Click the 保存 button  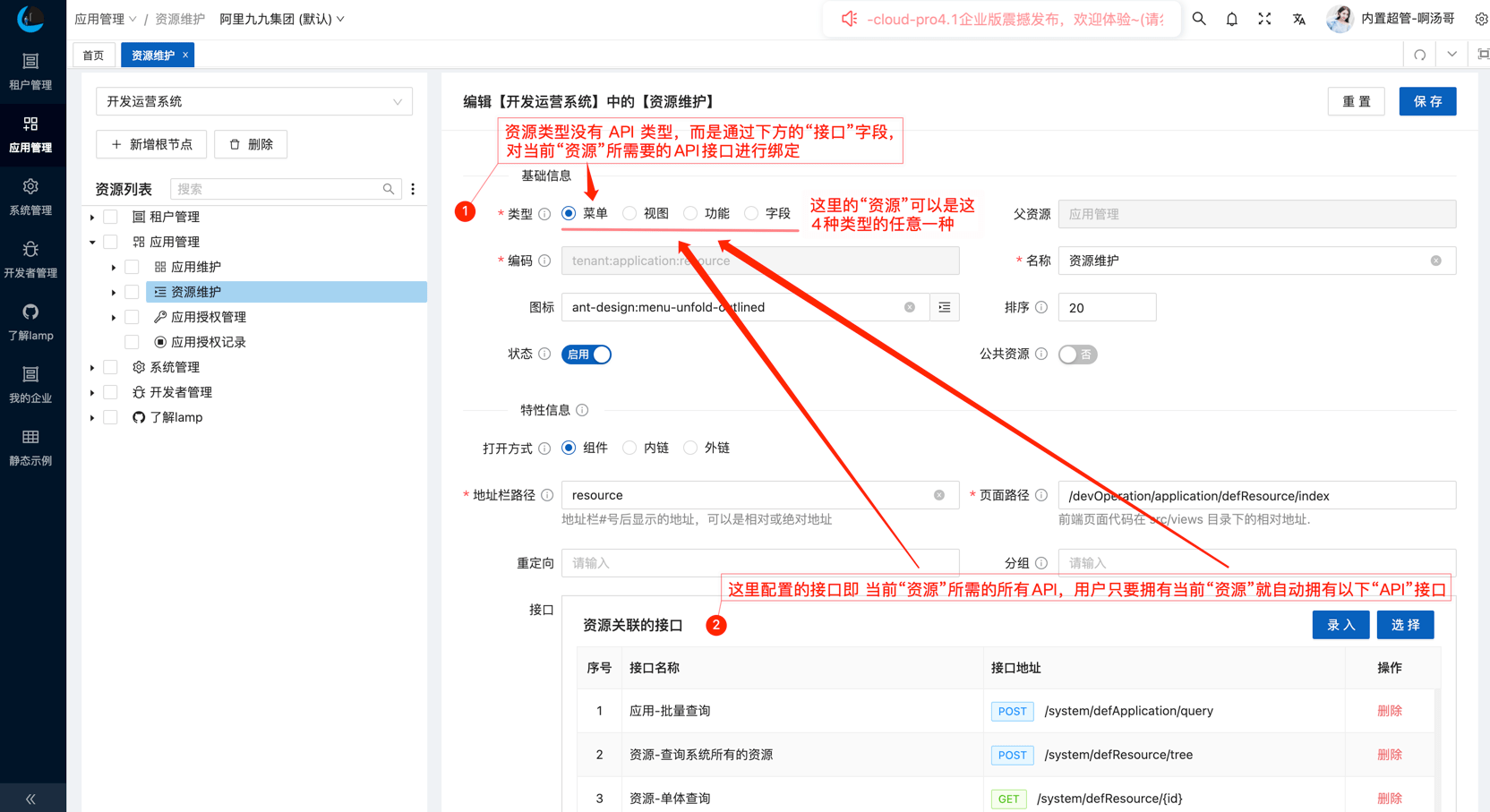(x=1427, y=102)
